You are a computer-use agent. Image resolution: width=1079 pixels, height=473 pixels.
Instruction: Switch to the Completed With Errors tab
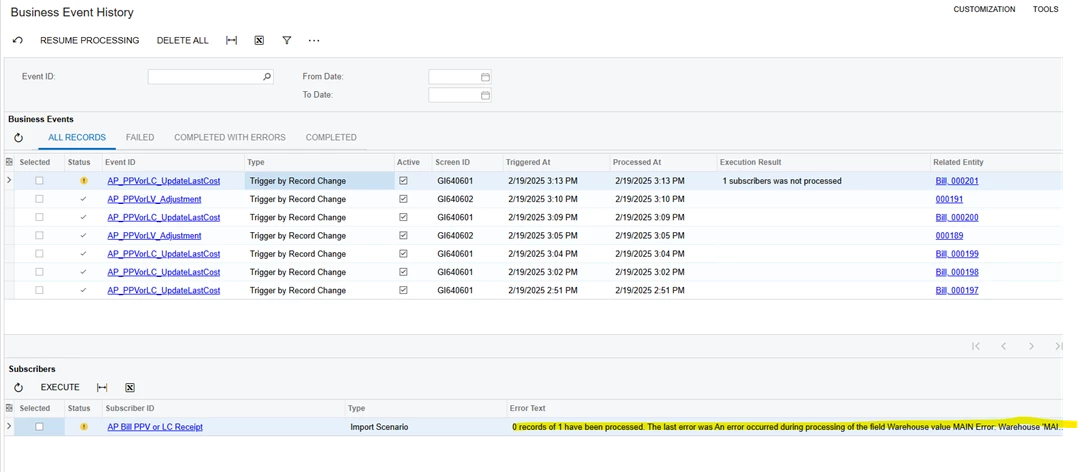(230, 138)
